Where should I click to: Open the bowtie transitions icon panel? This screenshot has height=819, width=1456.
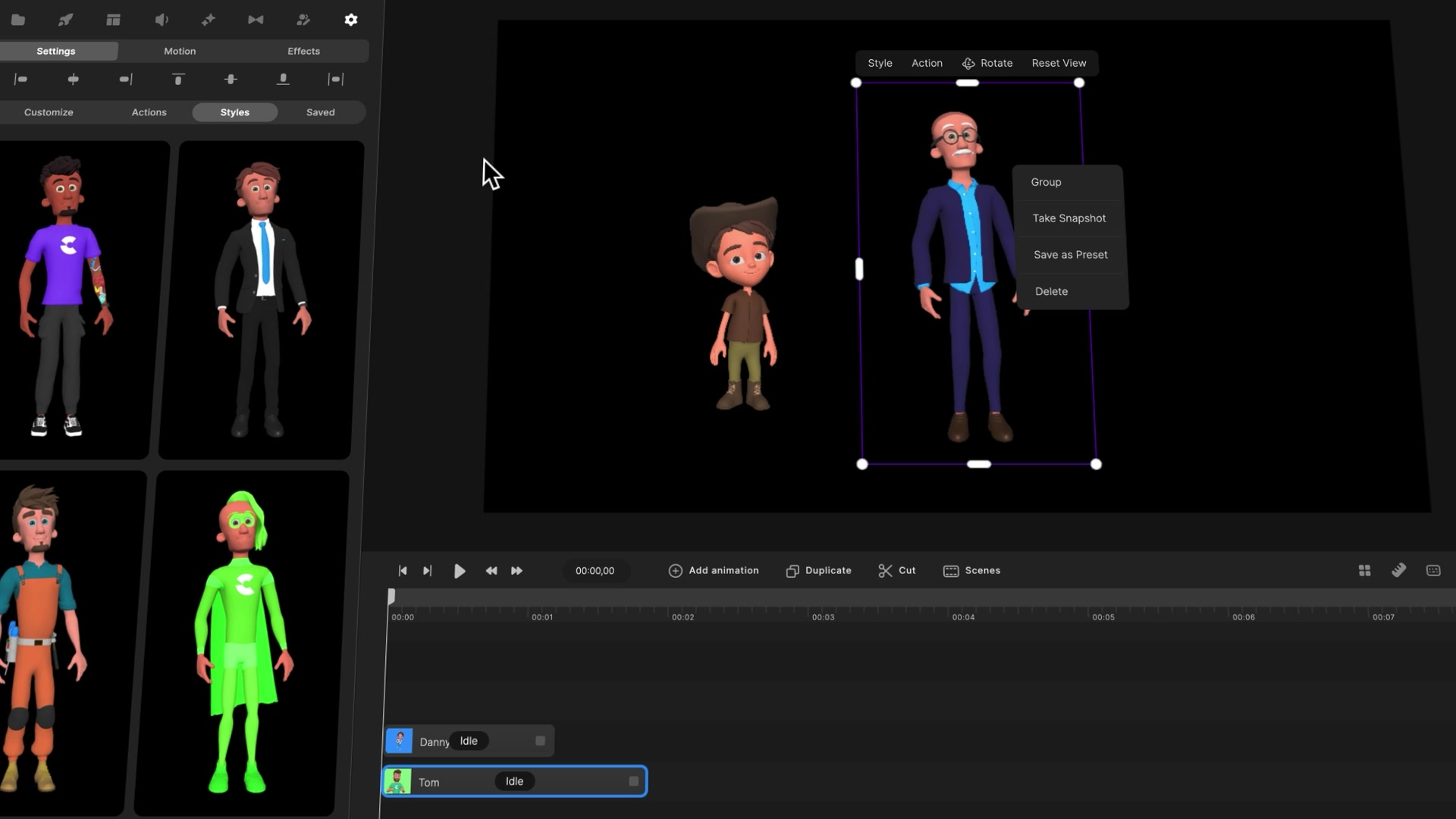[256, 20]
